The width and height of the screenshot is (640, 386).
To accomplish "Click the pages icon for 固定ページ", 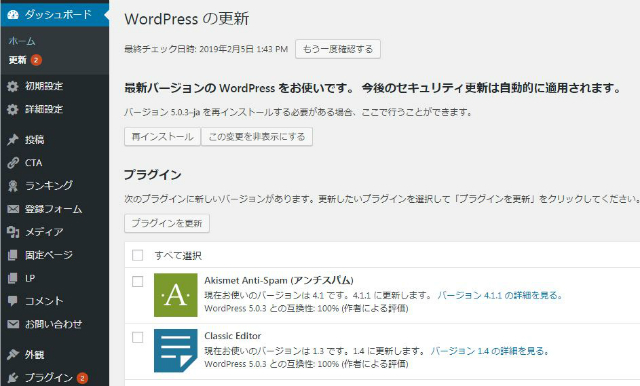I will pos(13,255).
